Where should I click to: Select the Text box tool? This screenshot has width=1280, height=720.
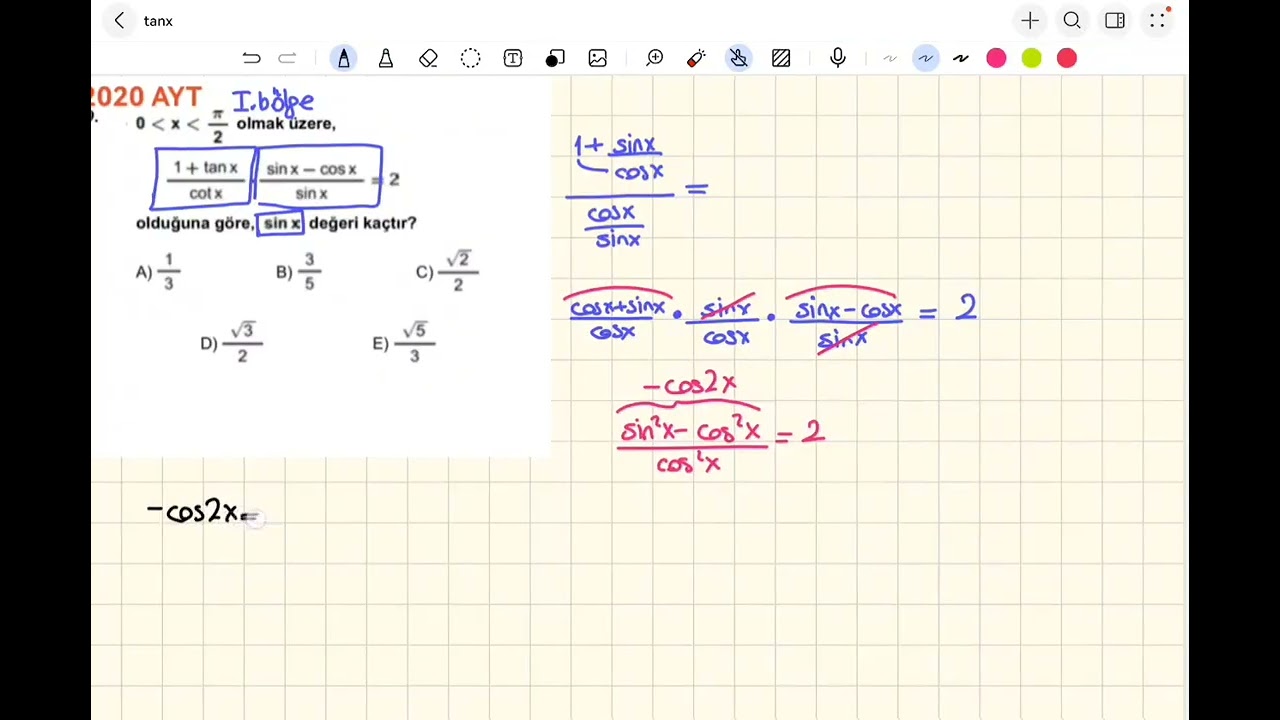tap(513, 59)
